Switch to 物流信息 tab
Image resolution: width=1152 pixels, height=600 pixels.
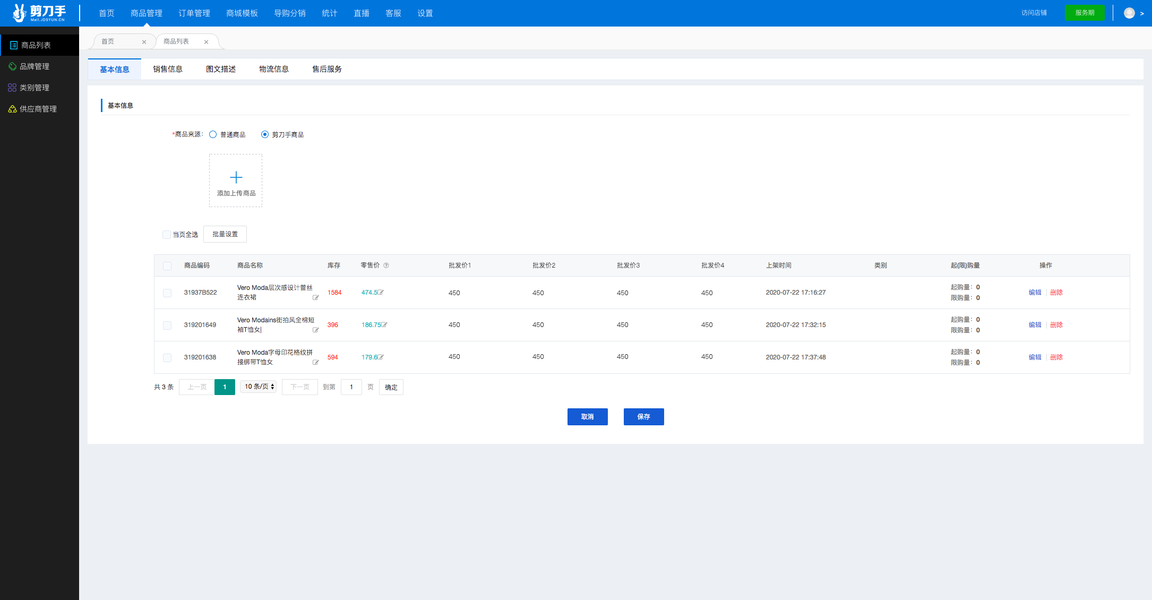point(273,69)
